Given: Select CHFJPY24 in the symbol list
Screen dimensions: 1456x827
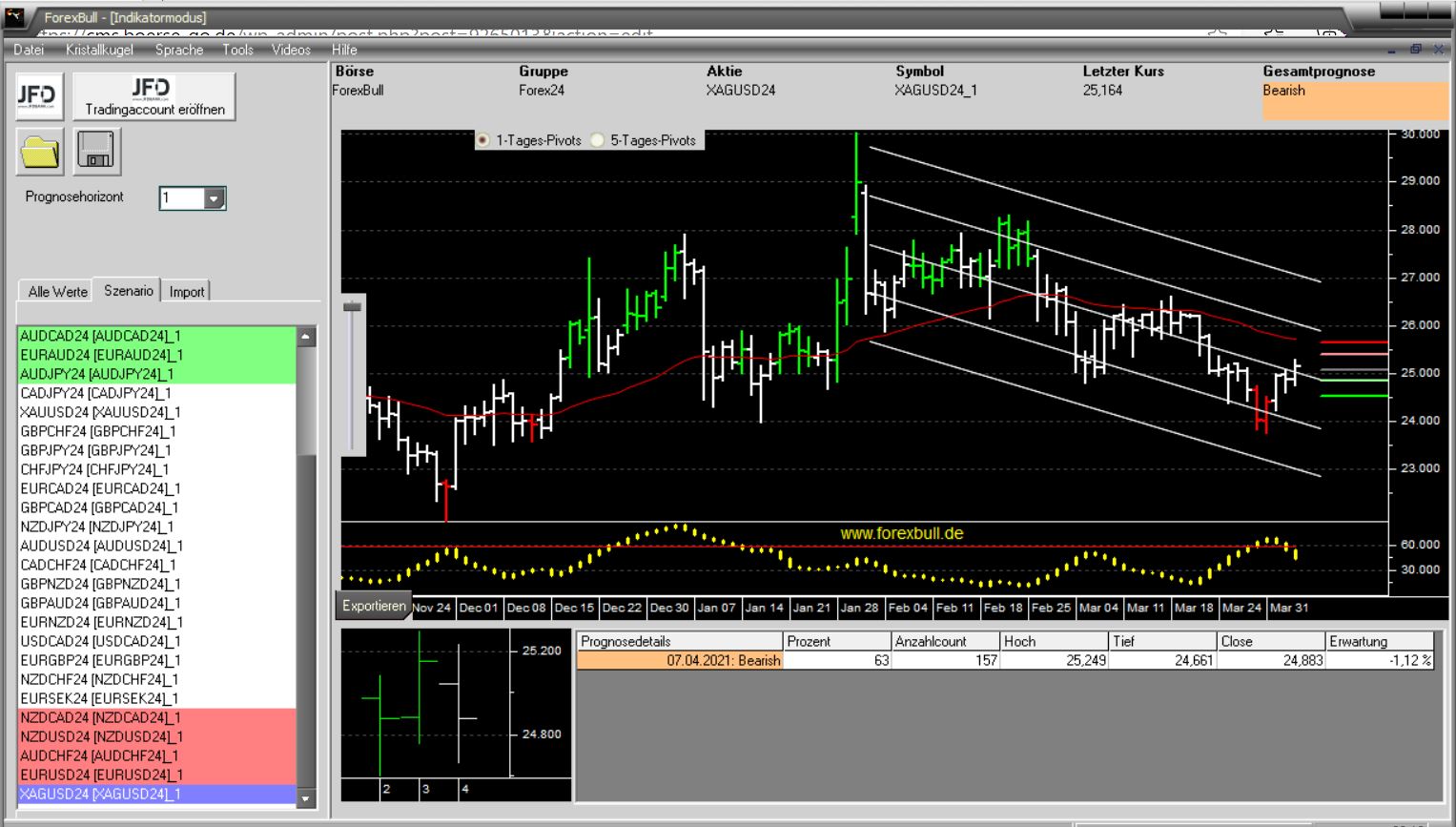Looking at the screenshot, I should click(x=157, y=469).
